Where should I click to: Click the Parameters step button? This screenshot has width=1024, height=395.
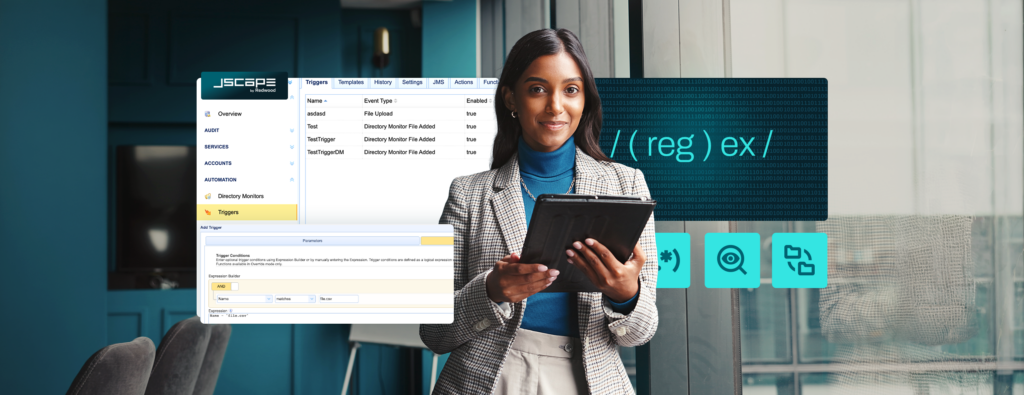312,241
